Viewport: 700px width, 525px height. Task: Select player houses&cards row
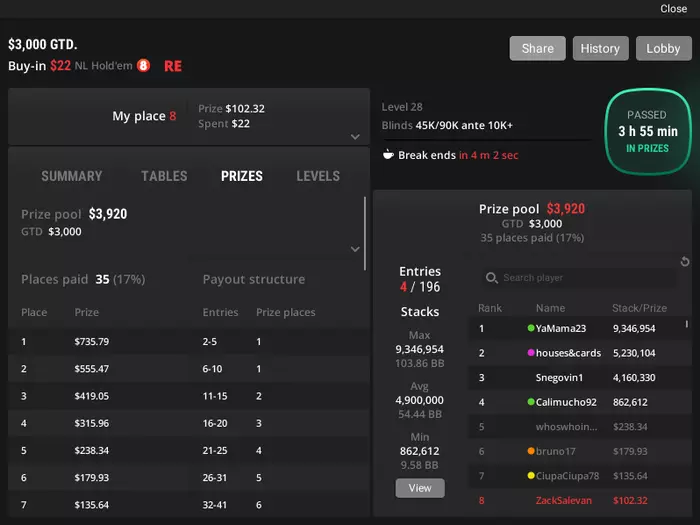tap(579, 353)
